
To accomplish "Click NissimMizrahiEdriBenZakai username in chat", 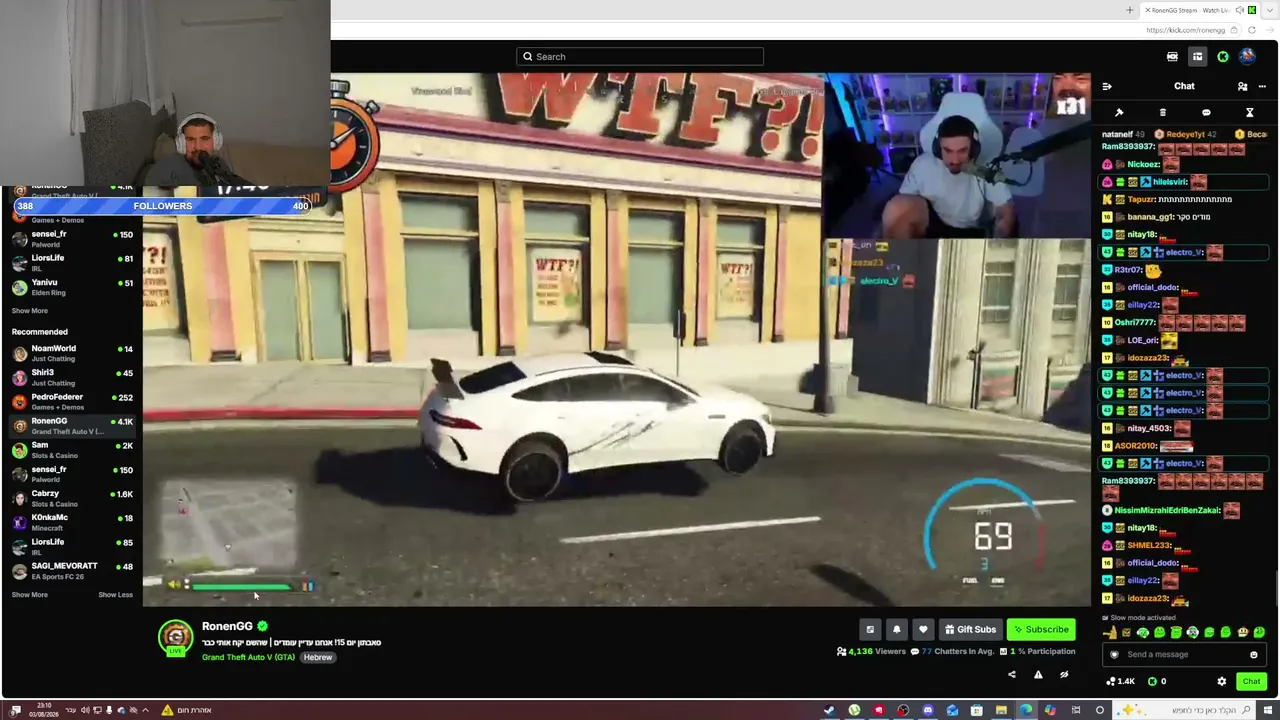I will (x=1167, y=511).
